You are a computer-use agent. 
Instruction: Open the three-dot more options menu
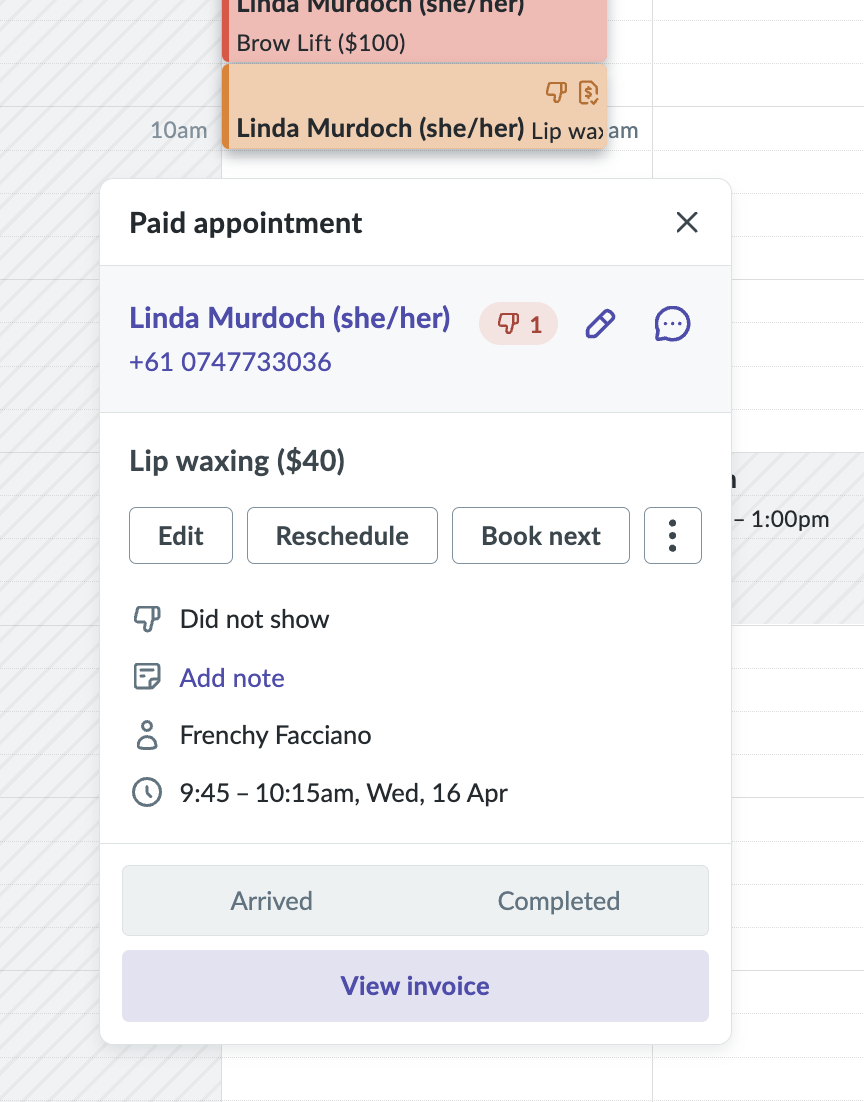click(672, 536)
